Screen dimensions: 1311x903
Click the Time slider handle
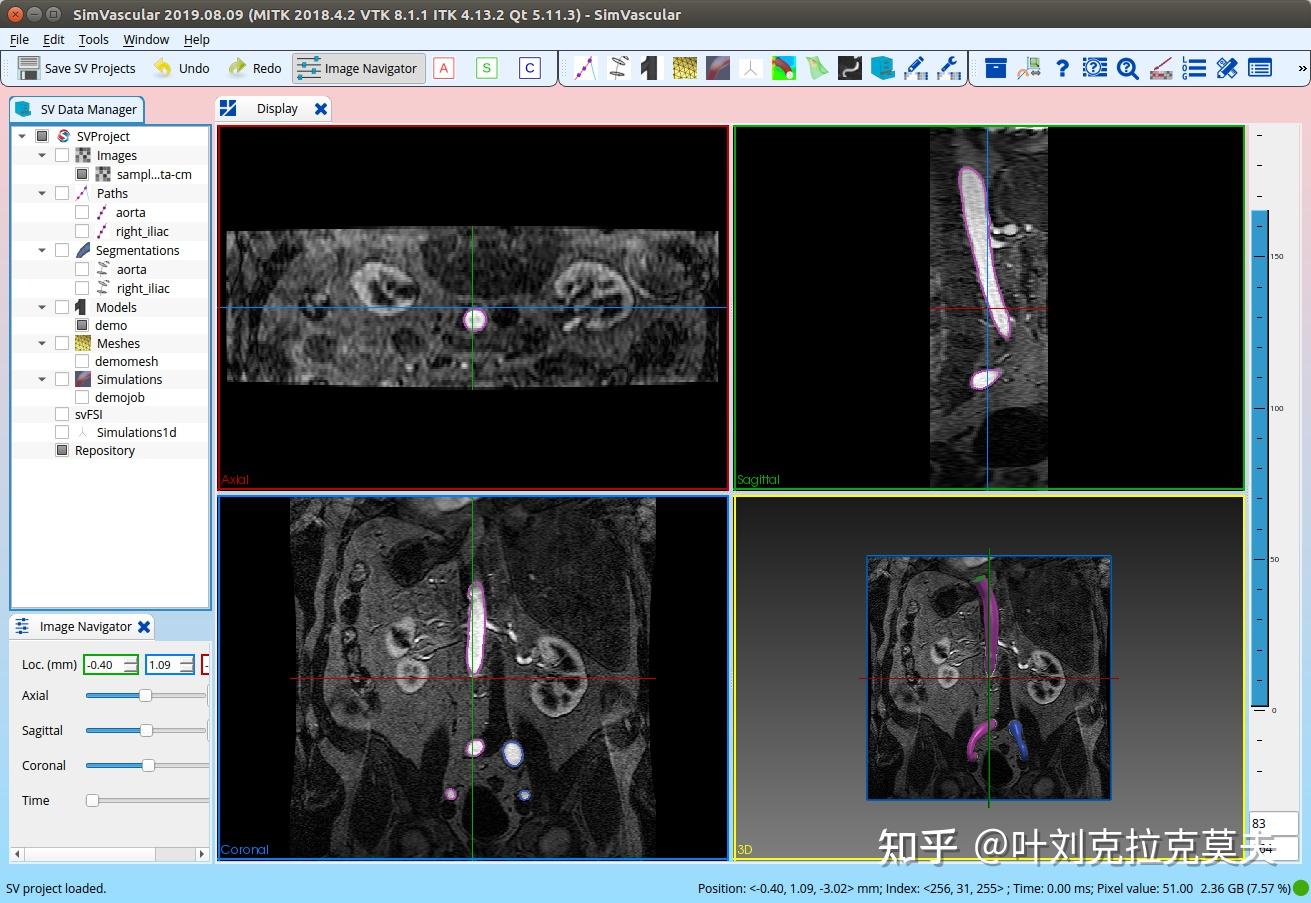(92, 800)
